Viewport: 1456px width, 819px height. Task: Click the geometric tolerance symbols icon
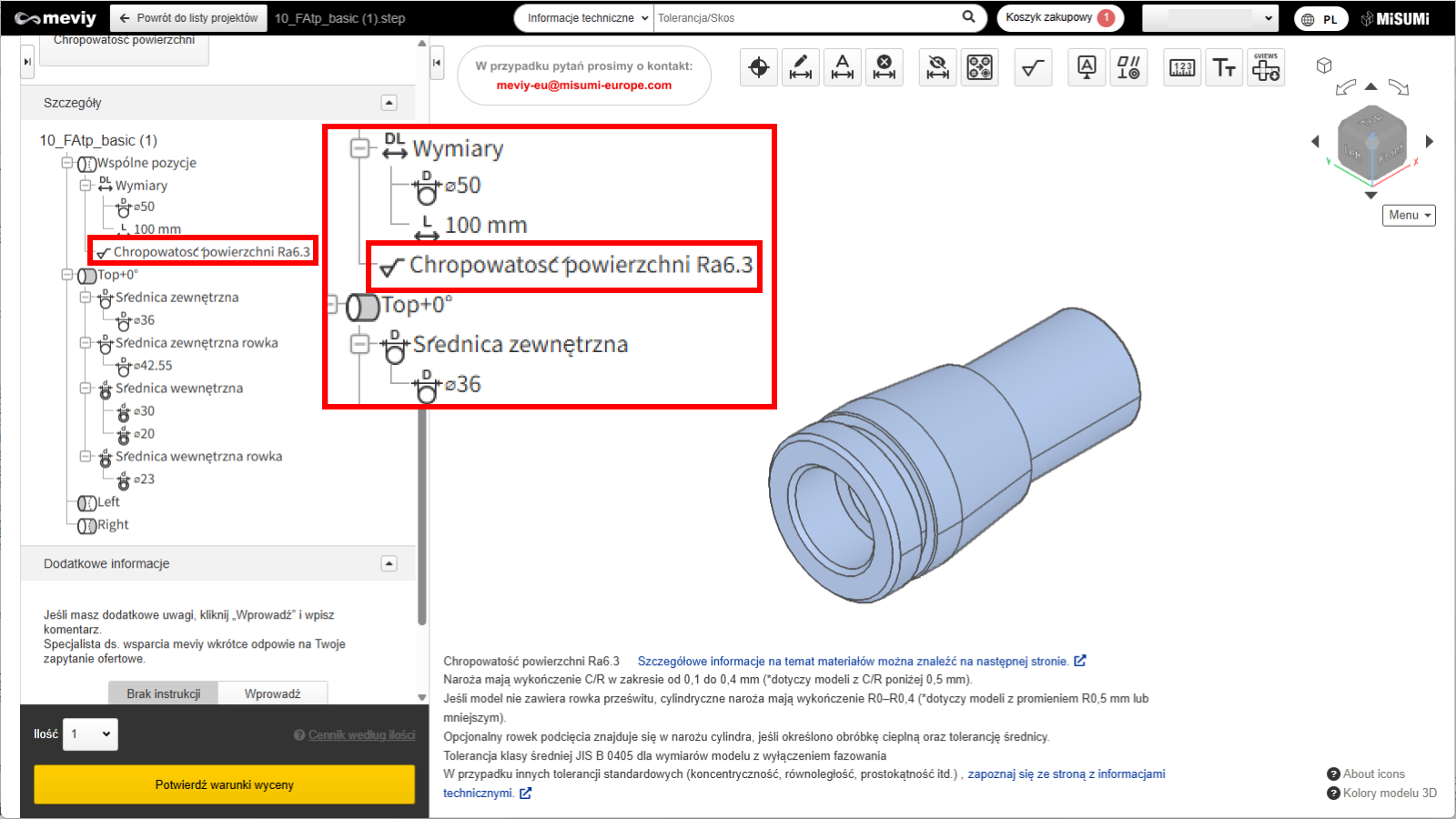point(1128,67)
